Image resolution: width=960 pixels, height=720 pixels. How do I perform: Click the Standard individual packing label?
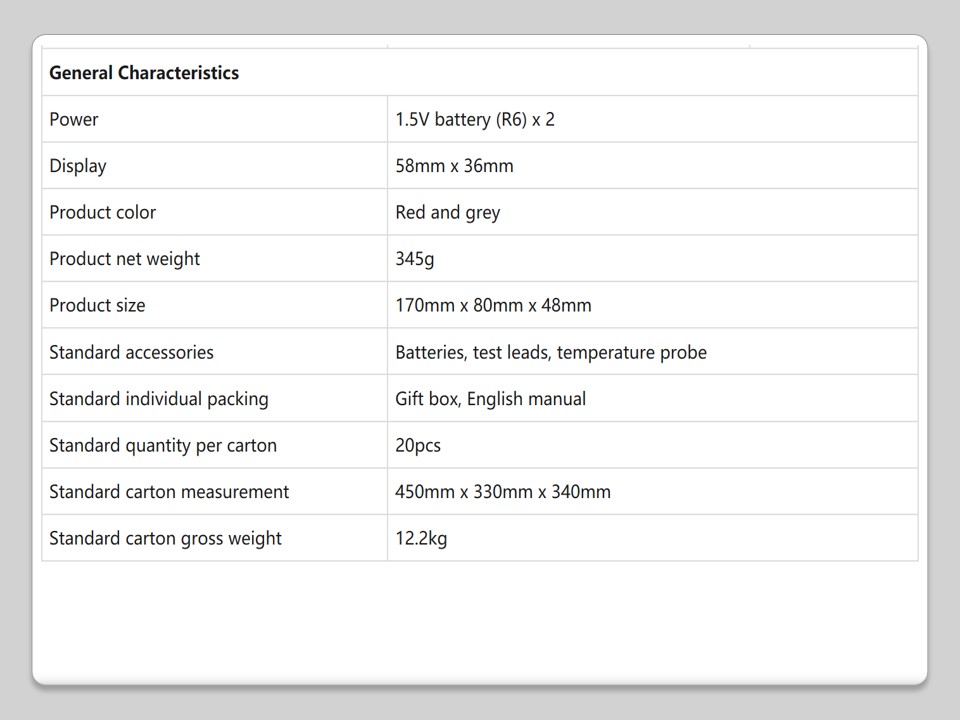tap(159, 399)
